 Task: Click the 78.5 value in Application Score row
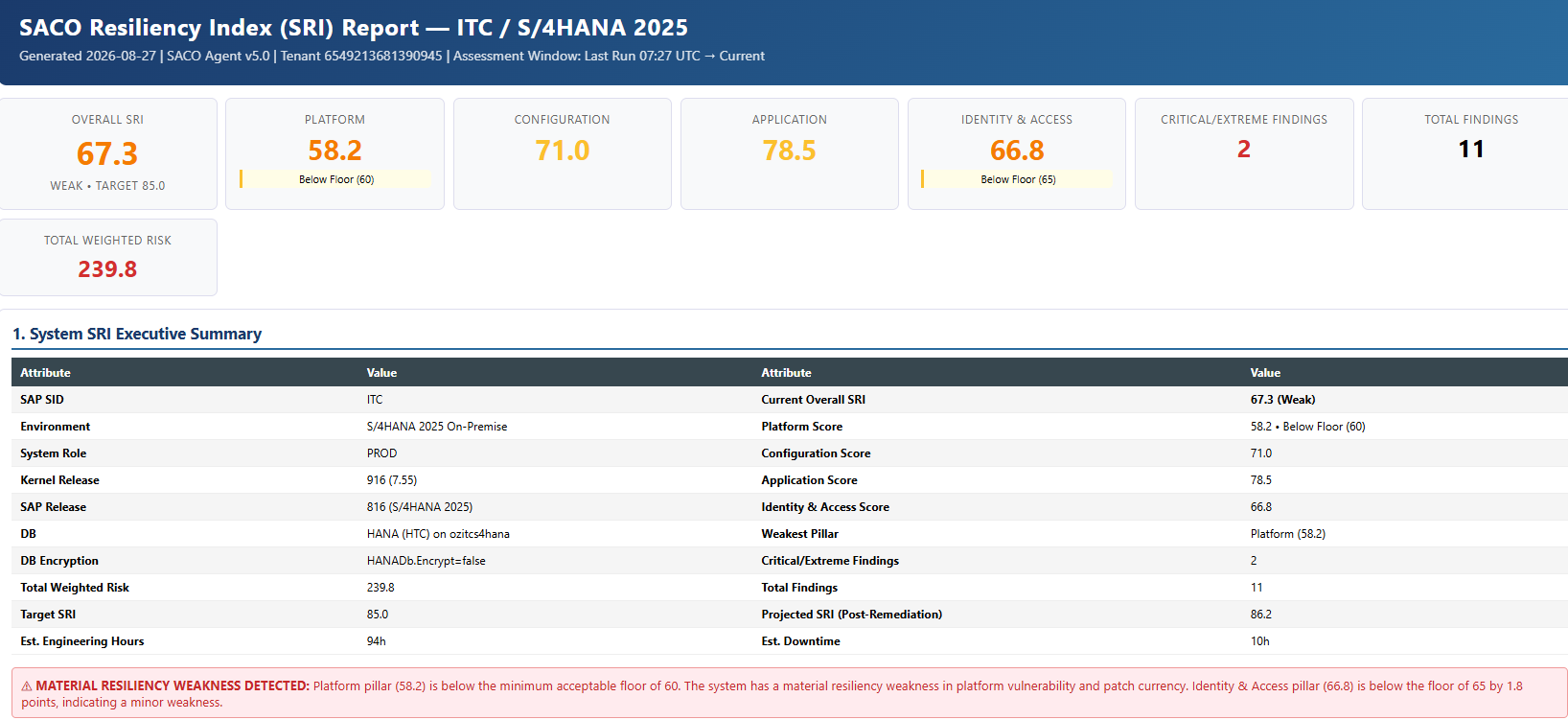click(x=1261, y=480)
